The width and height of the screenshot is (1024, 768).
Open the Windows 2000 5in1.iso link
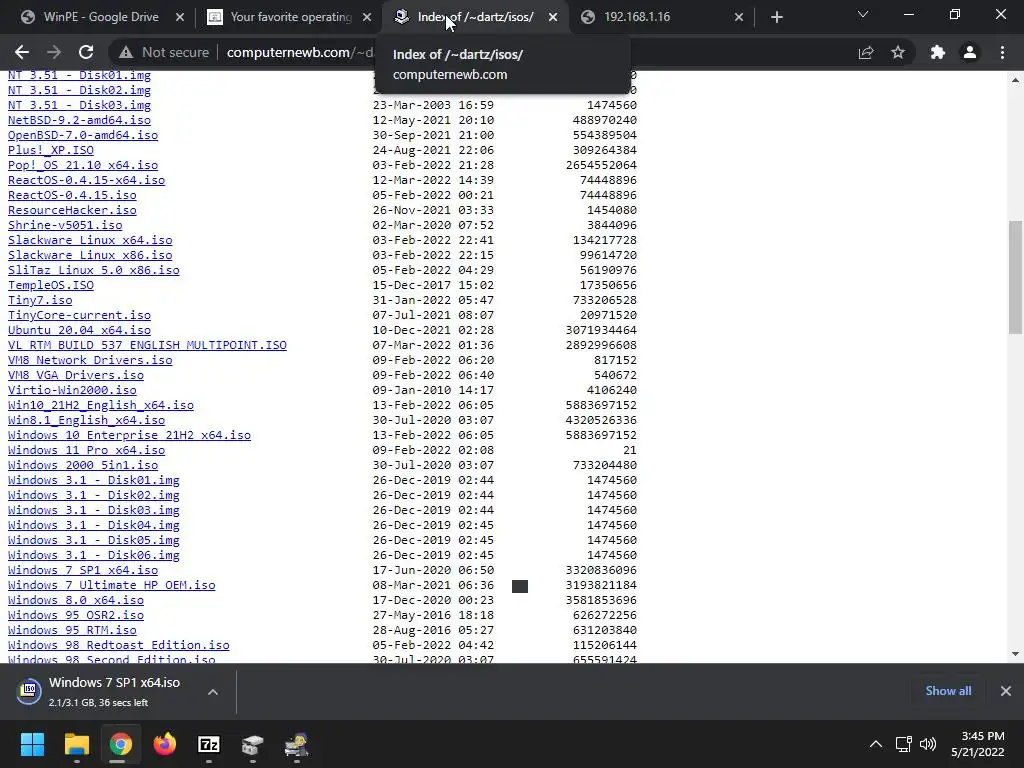pos(83,466)
